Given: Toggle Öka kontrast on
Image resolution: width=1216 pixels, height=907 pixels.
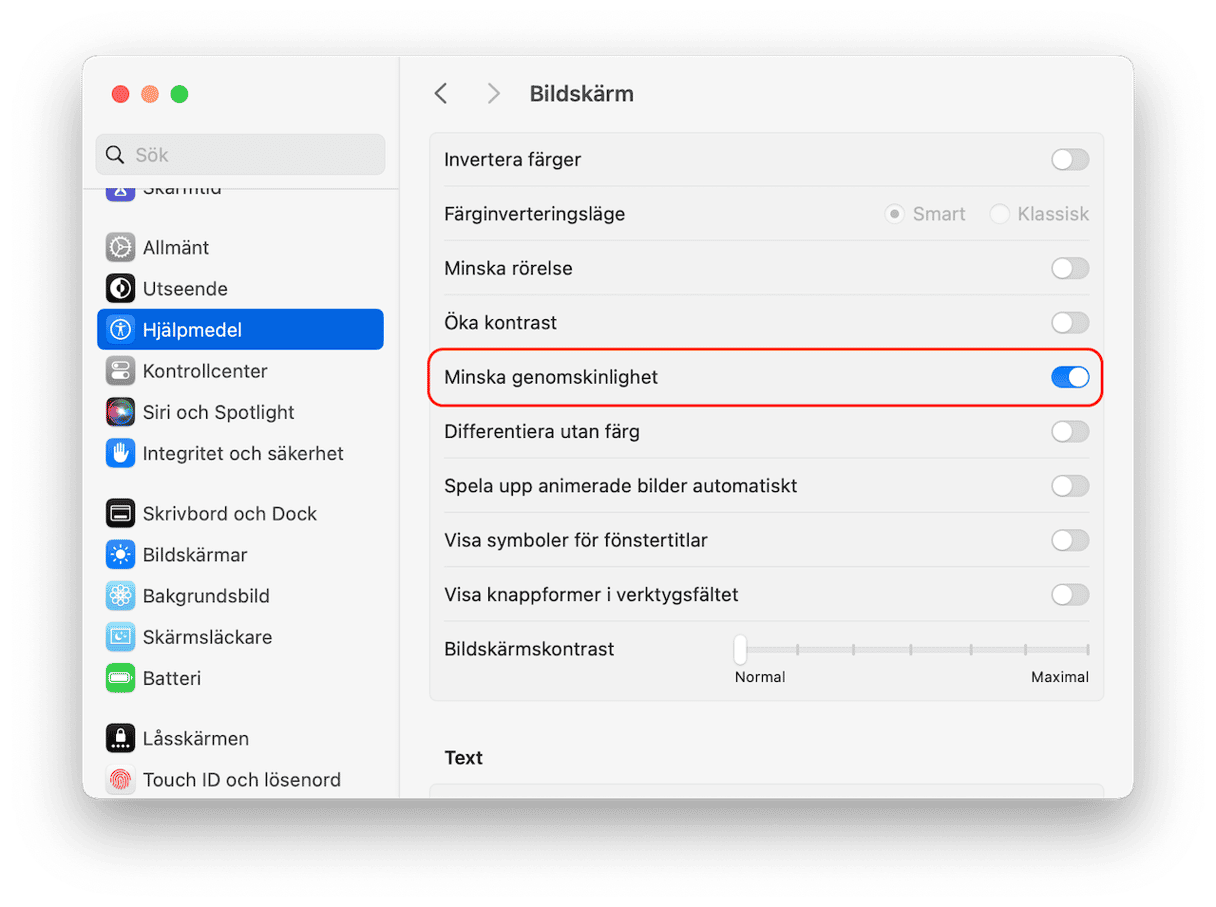Looking at the screenshot, I should [1069, 323].
